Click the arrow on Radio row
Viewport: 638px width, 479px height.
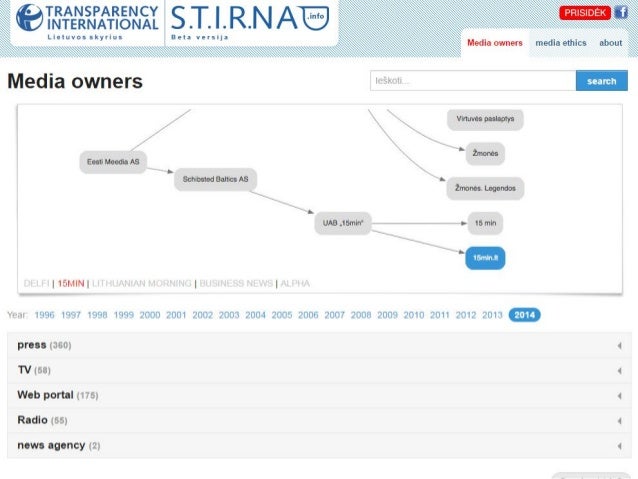tap(619, 421)
